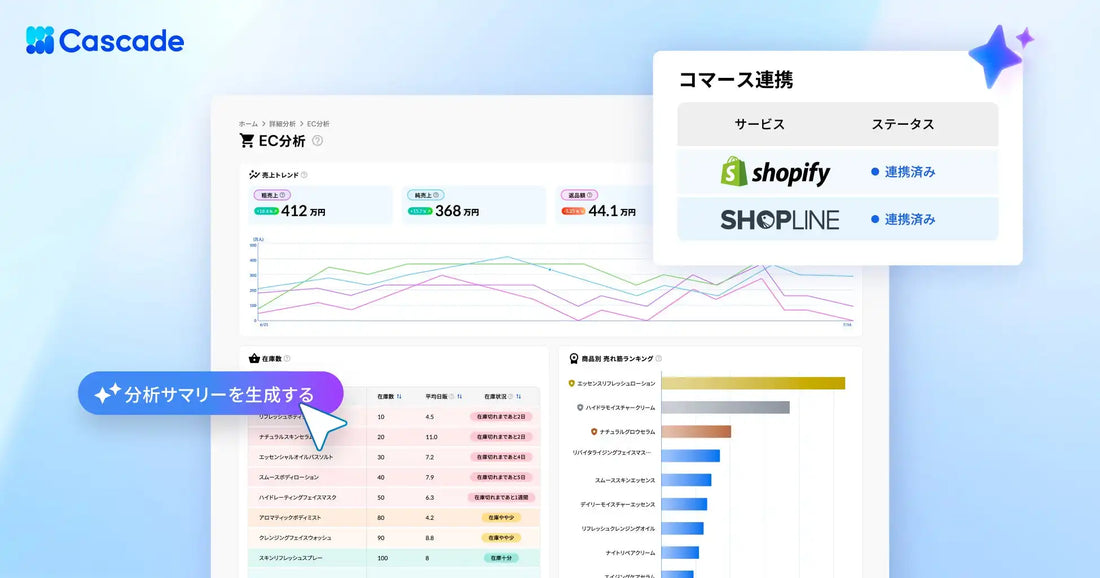This screenshot has width=1100, height=578.
Task: Click the silver bar for ハイドラモイスチャークリーム
Action: coord(725,408)
